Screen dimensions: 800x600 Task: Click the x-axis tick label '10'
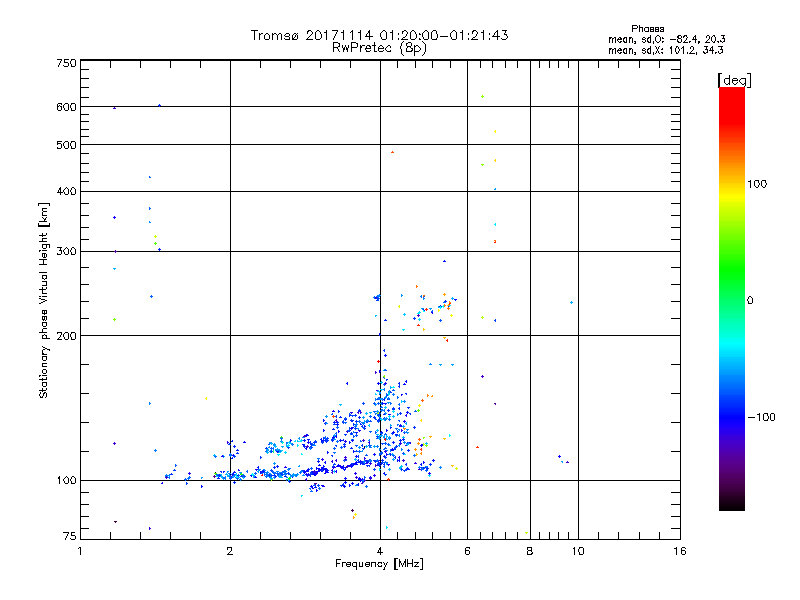[x=578, y=551]
